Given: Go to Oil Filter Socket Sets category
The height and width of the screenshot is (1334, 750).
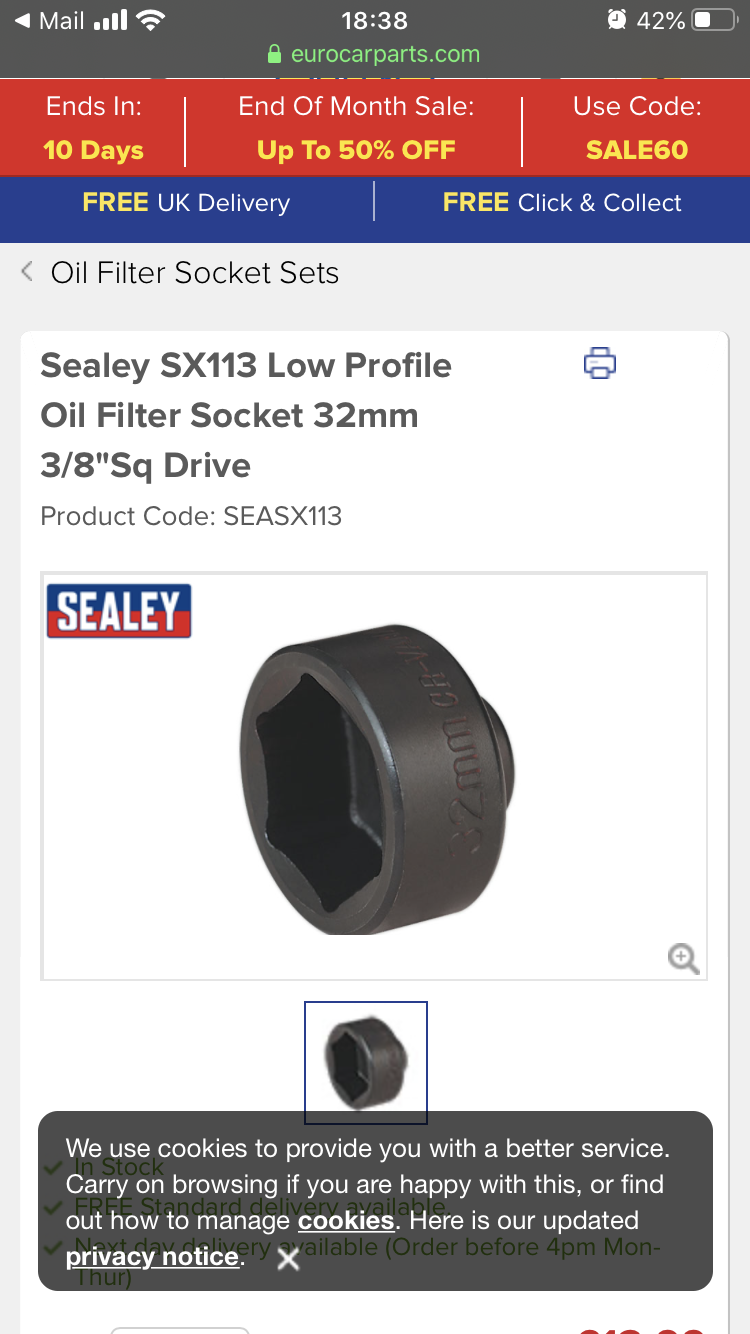Looking at the screenshot, I should (195, 273).
